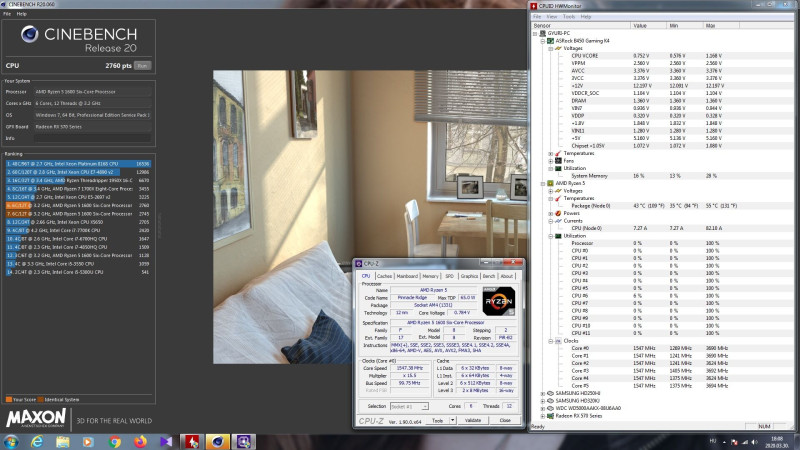
Task: Collapse AMD Ryzen 5 node
Action: [543, 183]
